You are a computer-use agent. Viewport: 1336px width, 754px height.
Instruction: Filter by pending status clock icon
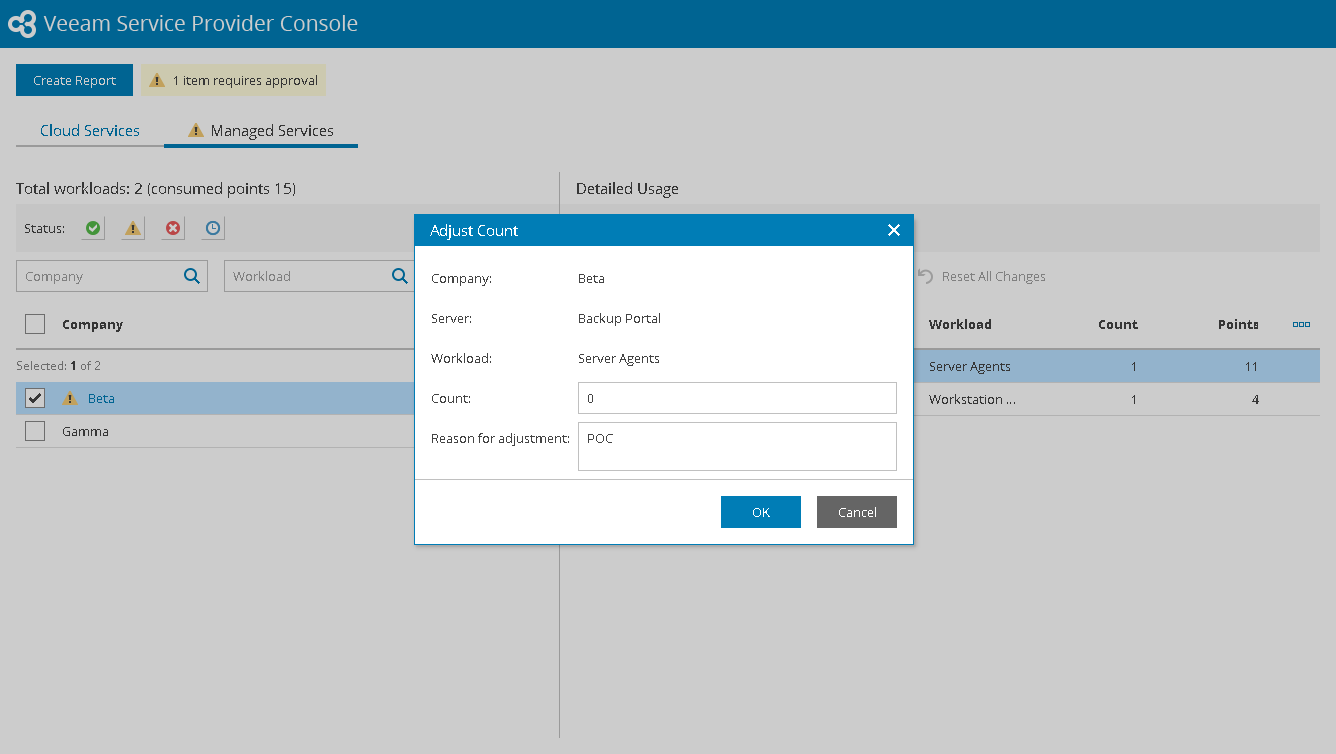click(x=213, y=229)
